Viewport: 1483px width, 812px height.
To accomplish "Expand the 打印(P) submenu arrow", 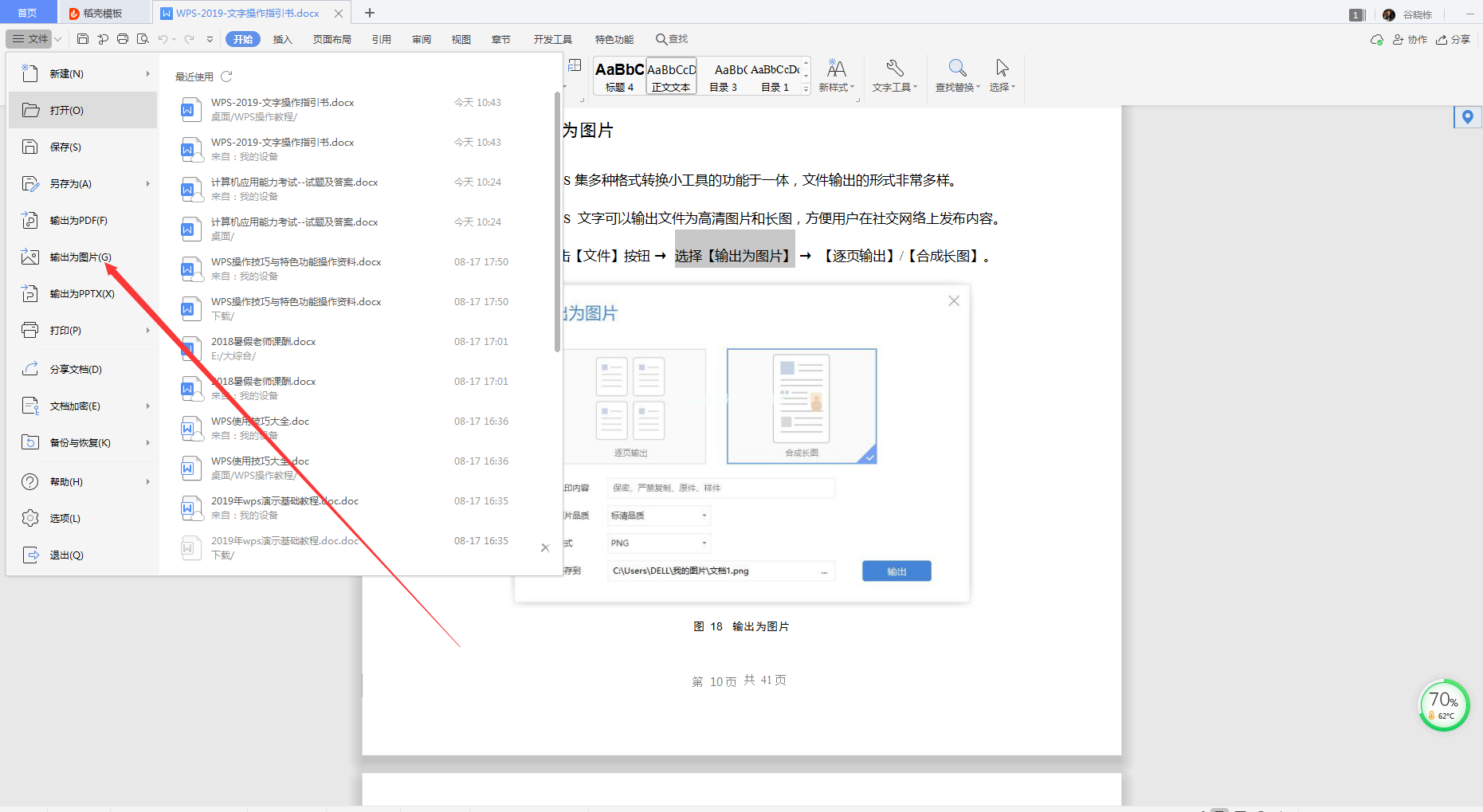I will pos(147,330).
